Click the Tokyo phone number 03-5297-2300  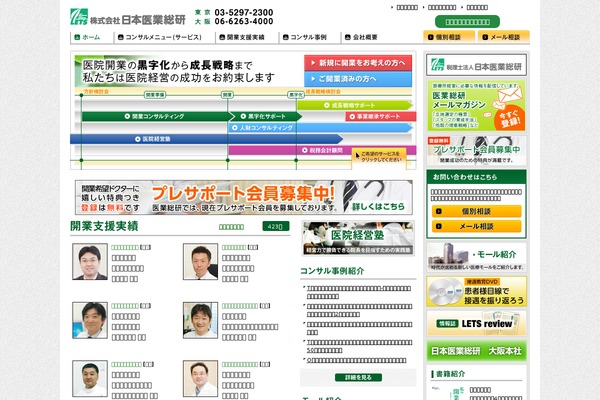[x=244, y=13]
